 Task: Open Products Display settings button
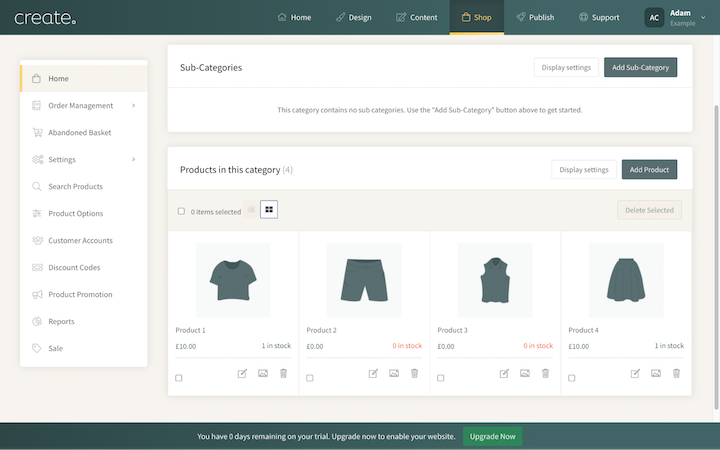(x=584, y=169)
